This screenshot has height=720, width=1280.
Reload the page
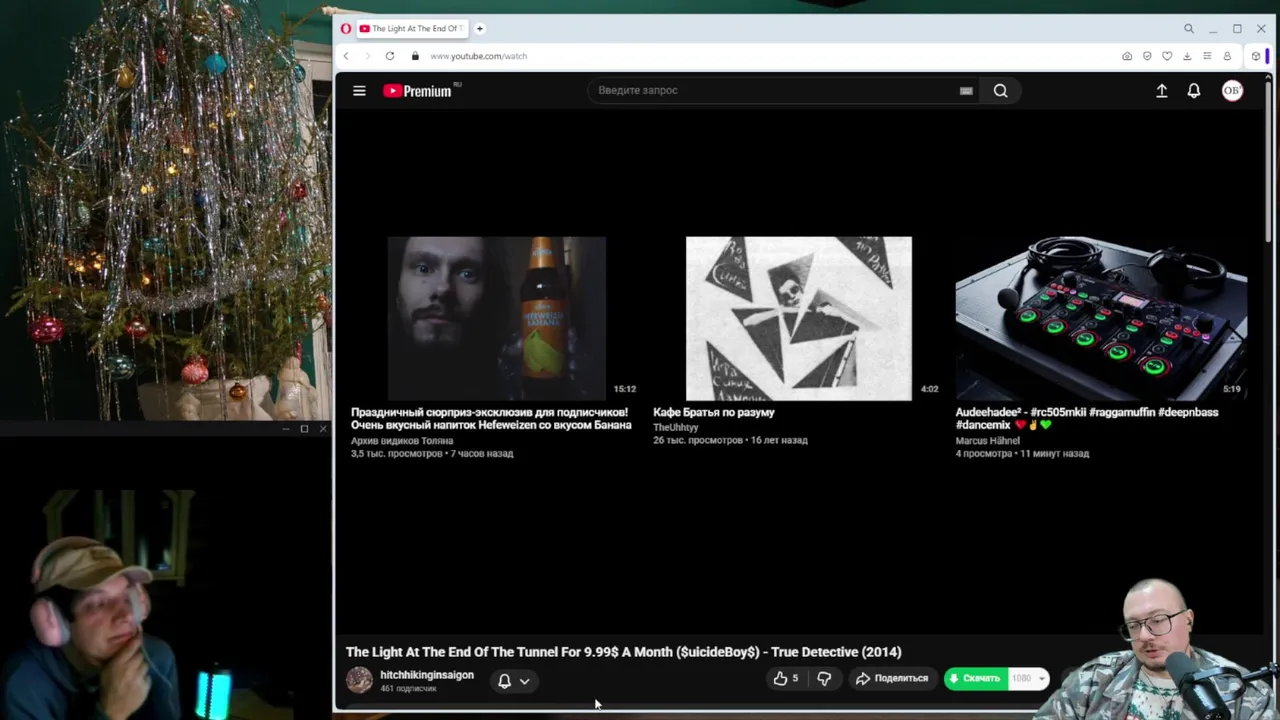pyautogui.click(x=390, y=56)
